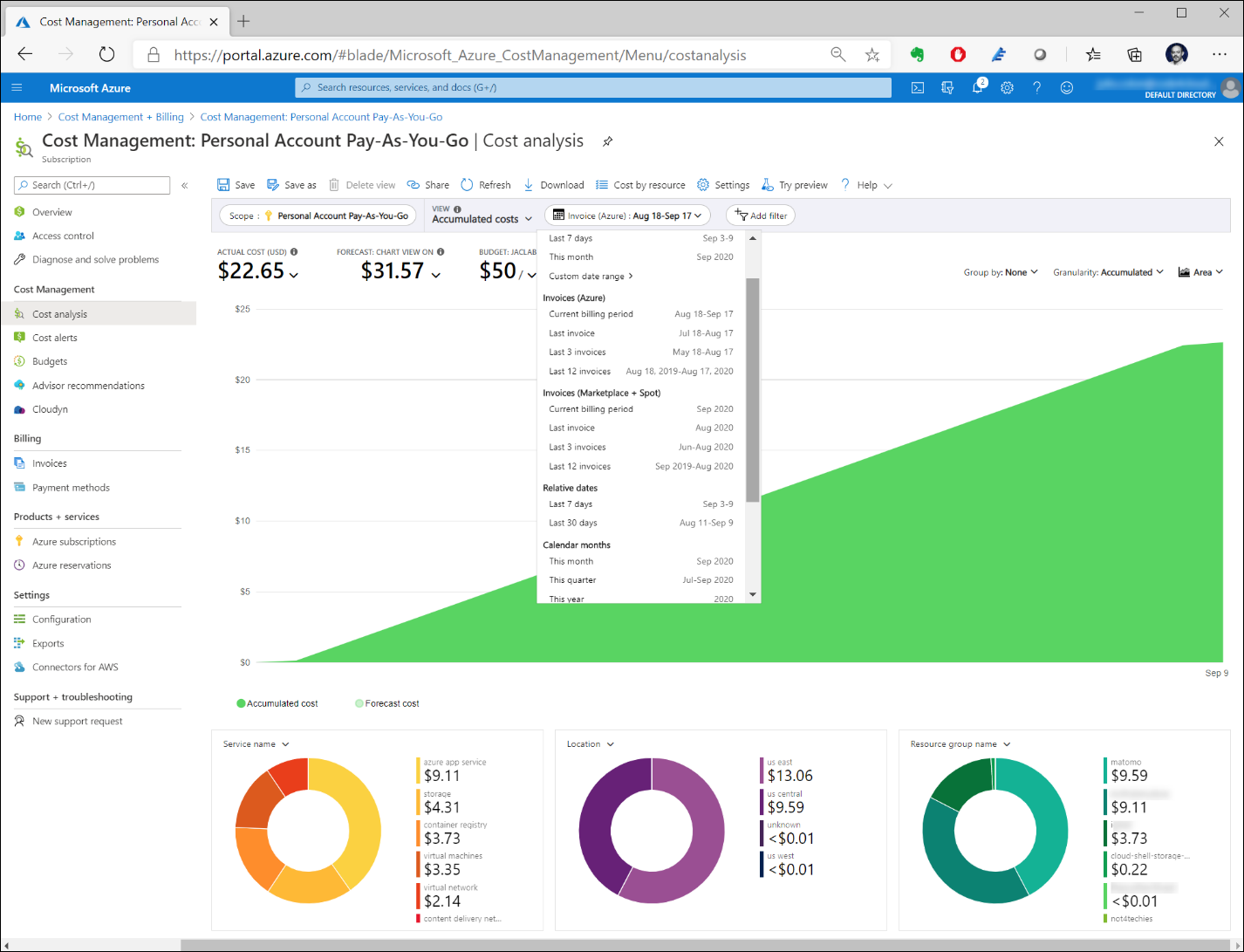Open the help question mark icon
Viewport: 1244px width, 952px height.
[x=1036, y=87]
